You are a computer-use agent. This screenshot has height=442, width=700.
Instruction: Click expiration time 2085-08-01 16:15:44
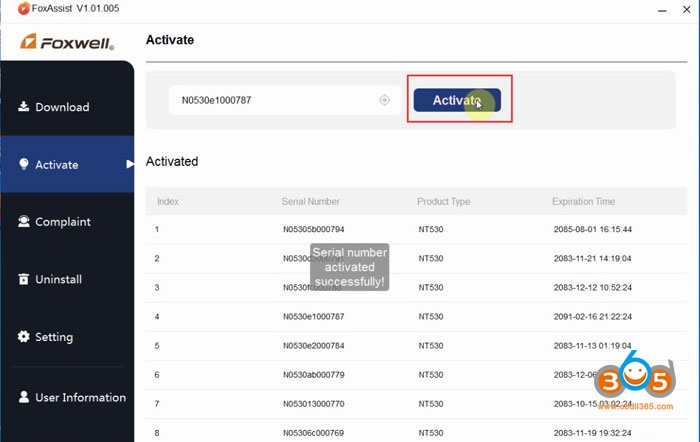pyautogui.click(x=593, y=229)
